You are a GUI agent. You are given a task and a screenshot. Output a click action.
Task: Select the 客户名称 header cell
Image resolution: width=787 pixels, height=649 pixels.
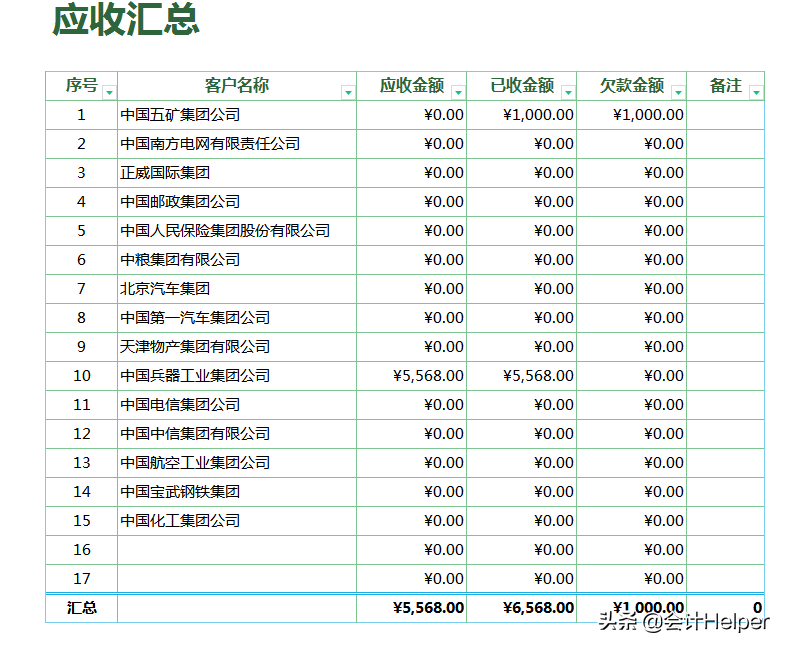tap(237, 86)
